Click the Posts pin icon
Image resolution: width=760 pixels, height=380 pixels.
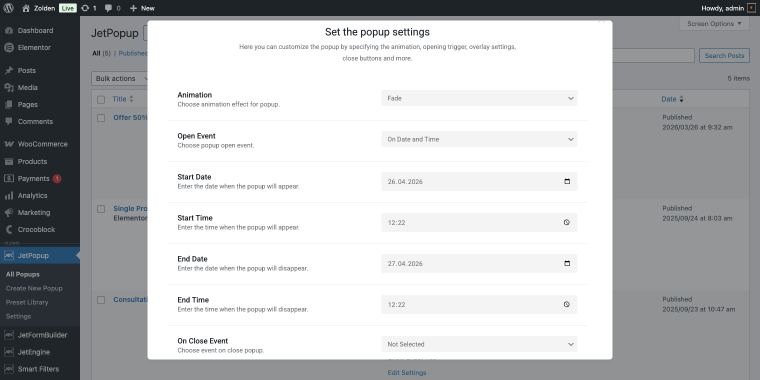coord(9,70)
